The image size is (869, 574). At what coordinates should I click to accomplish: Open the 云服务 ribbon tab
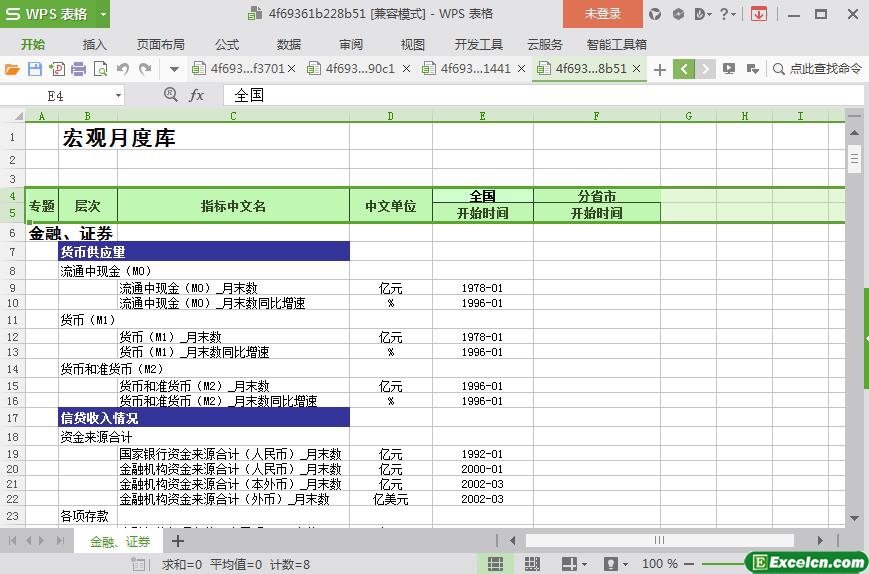tap(545, 45)
